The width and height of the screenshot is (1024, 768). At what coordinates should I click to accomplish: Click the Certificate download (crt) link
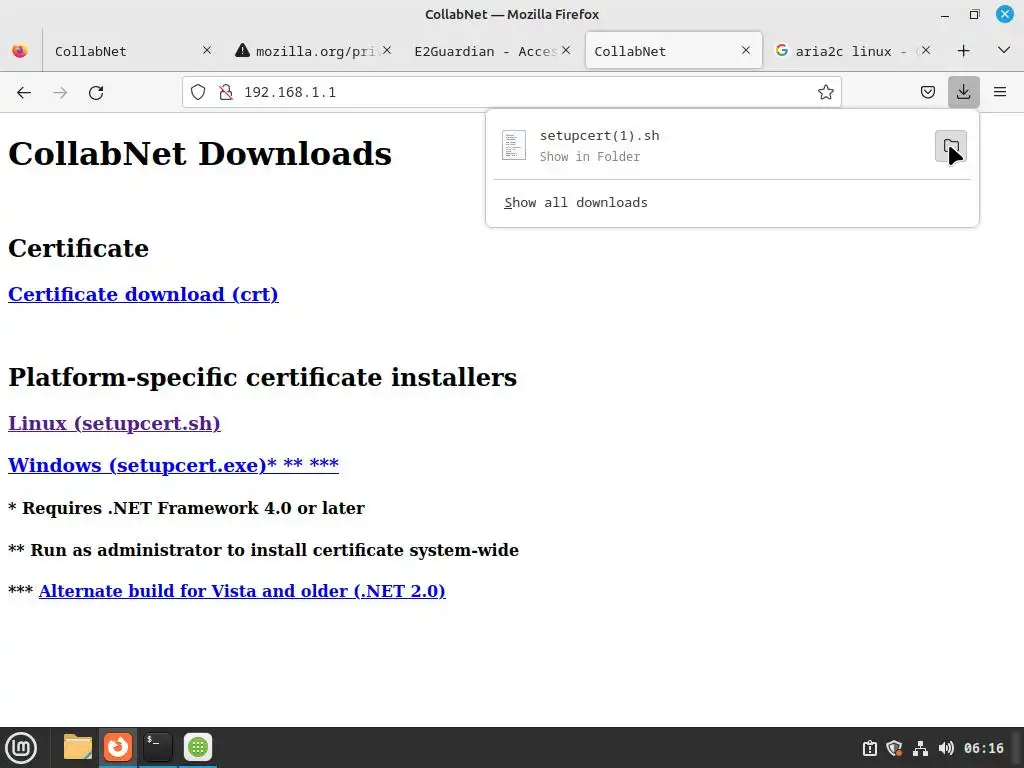point(143,295)
